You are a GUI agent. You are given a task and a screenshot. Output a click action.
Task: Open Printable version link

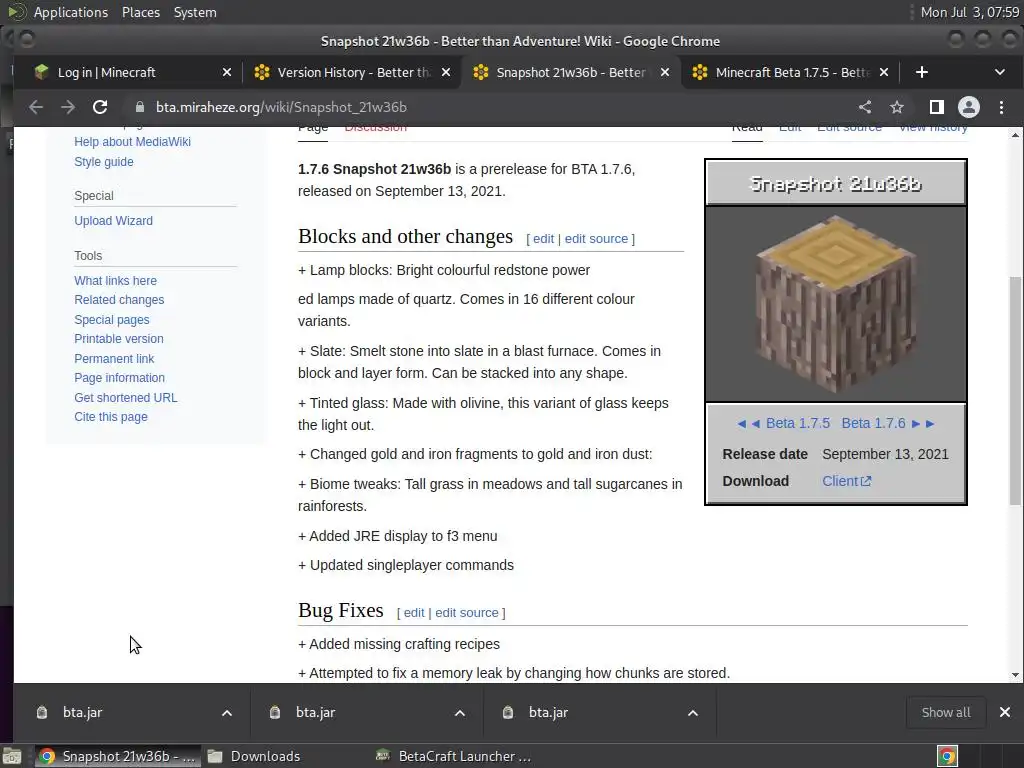coord(119,339)
